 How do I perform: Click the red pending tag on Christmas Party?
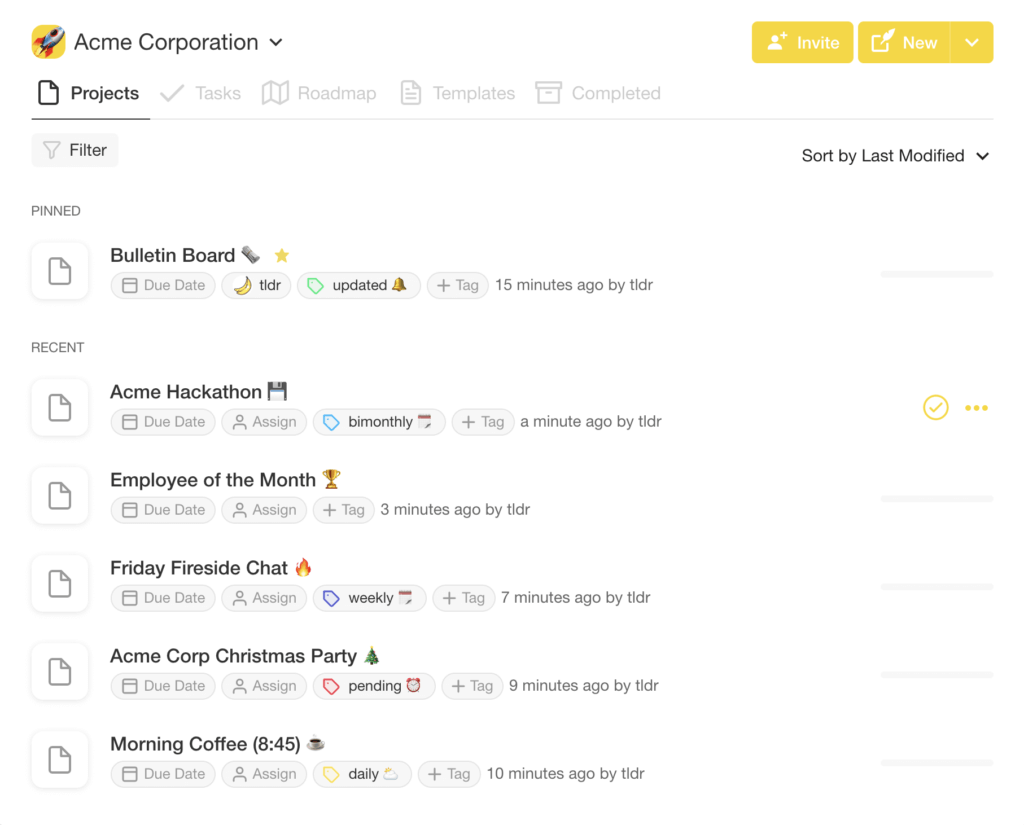pyautogui.click(x=374, y=686)
